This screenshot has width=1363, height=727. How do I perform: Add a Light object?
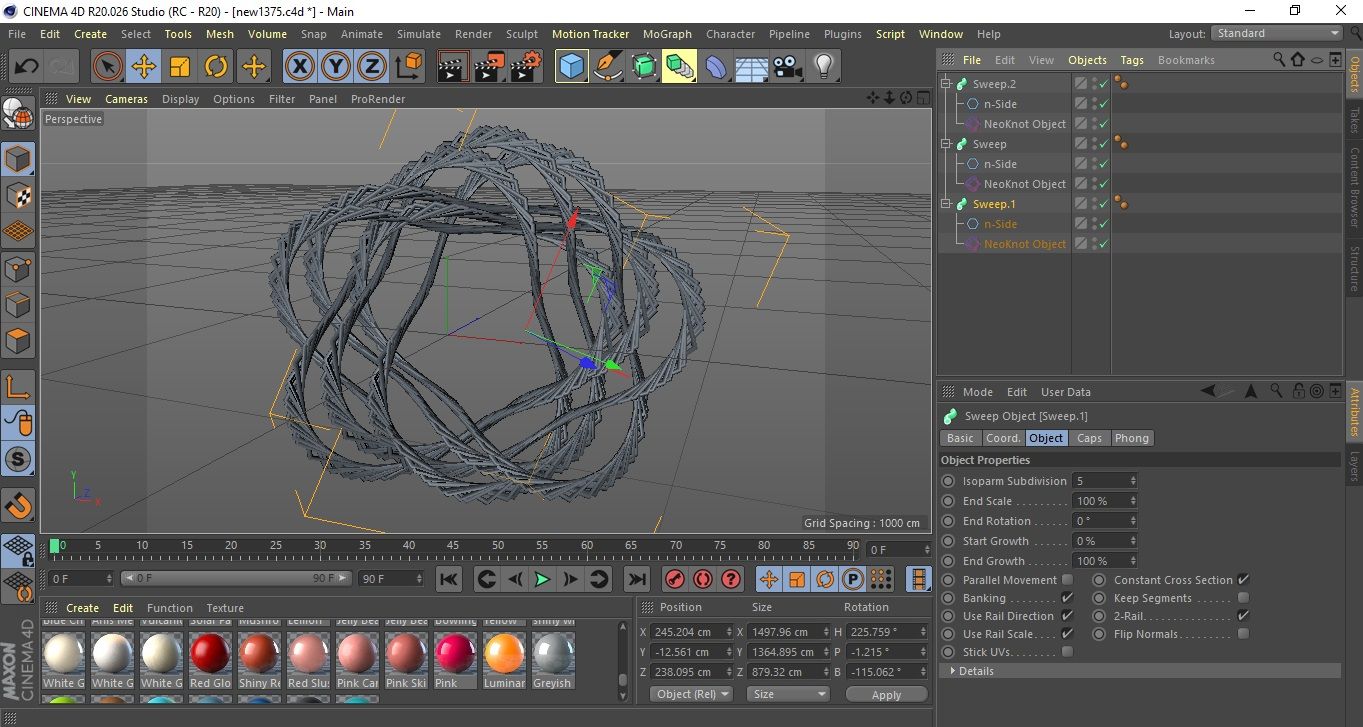(x=824, y=67)
